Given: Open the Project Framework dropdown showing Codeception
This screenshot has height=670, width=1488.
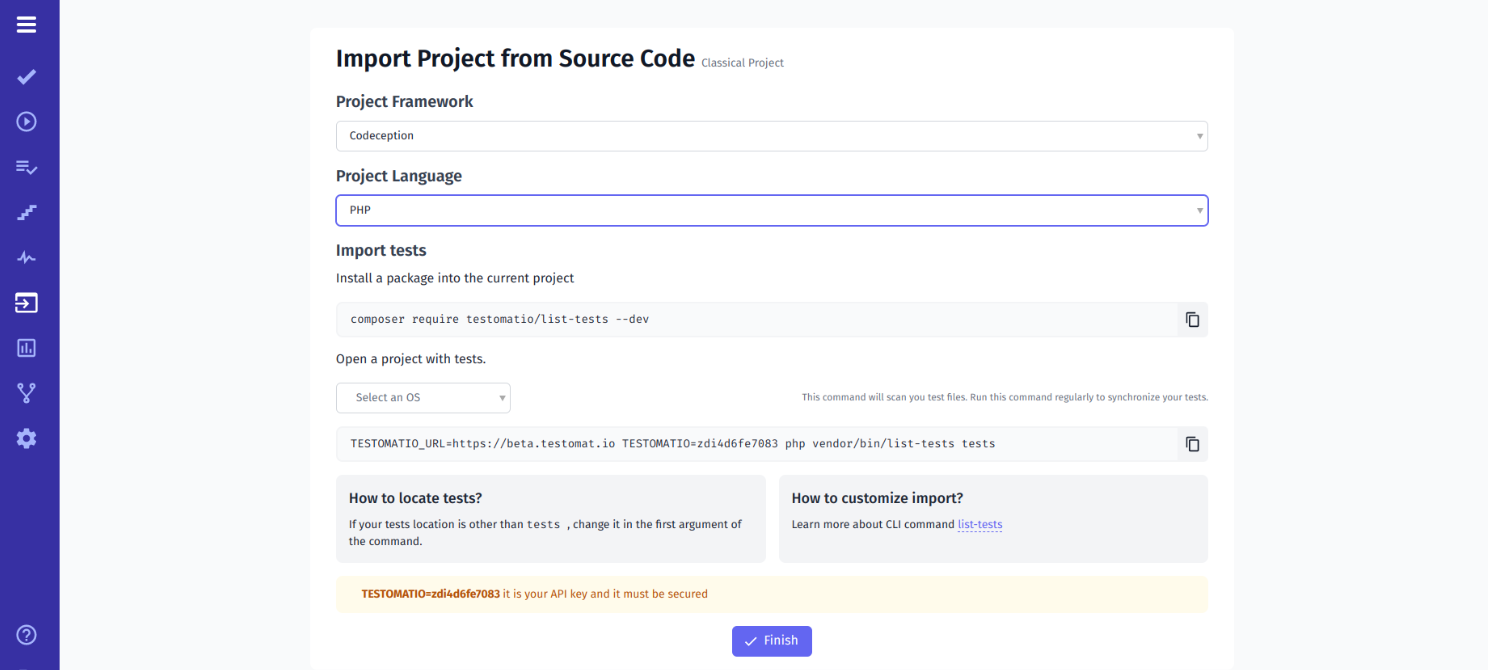Looking at the screenshot, I should point(771,135).
